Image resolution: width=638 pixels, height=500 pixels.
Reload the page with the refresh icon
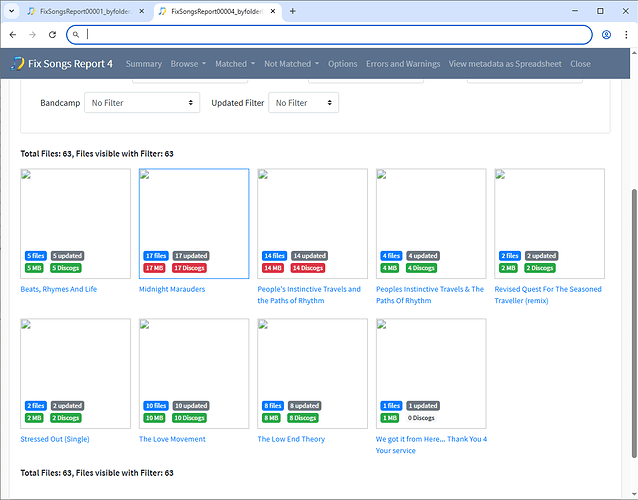tap(52, 35)
